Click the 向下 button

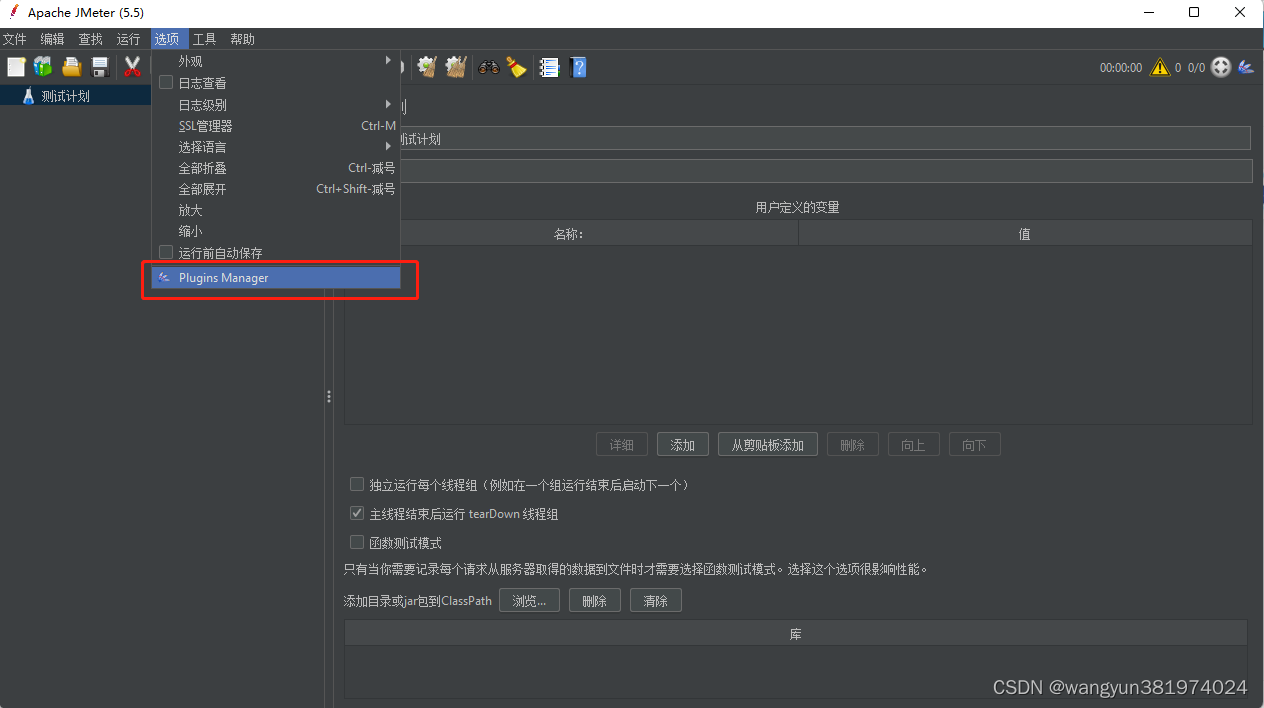coord(974,445)
